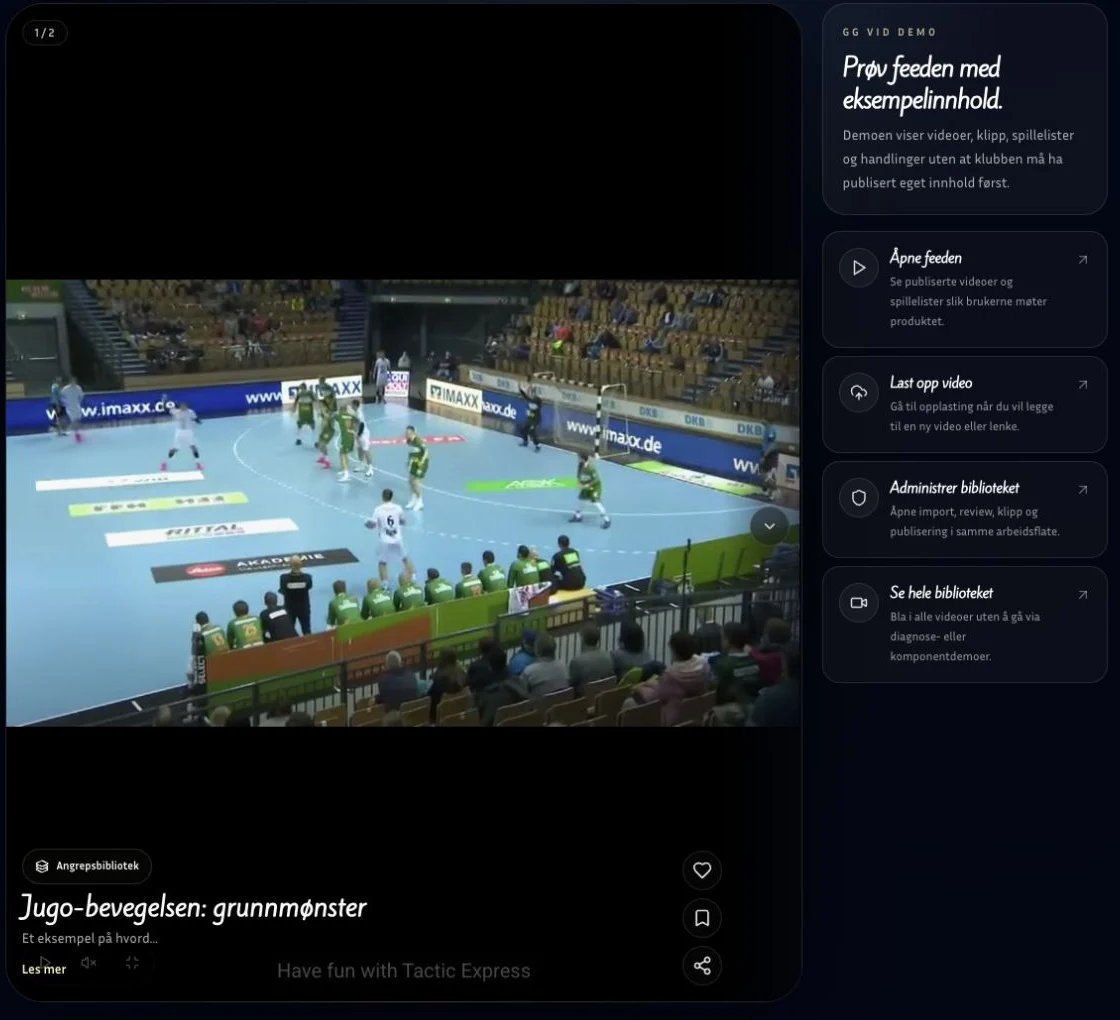Open the Se hele biblioteket link
1120x1020 pixels.
pyautogui.click(x=964, y=624)
